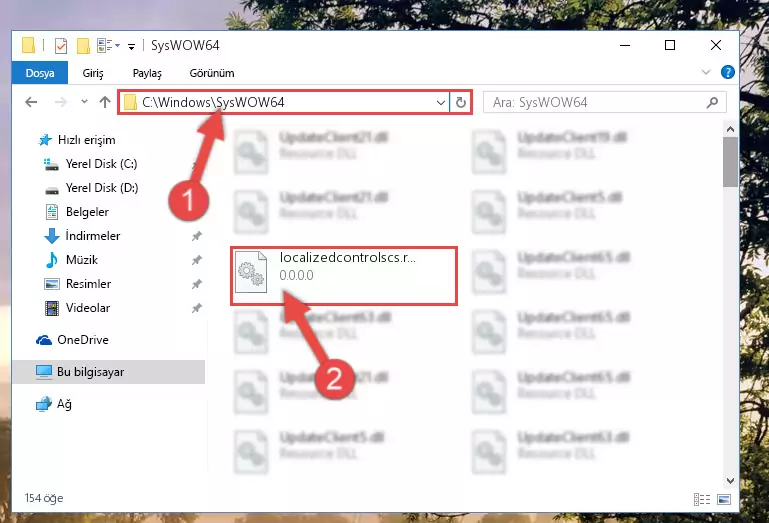Image resolution: width=769 pixels, height=523 pixels.
Task: Click the file list scrollbar up arrow
Action: 730,130
